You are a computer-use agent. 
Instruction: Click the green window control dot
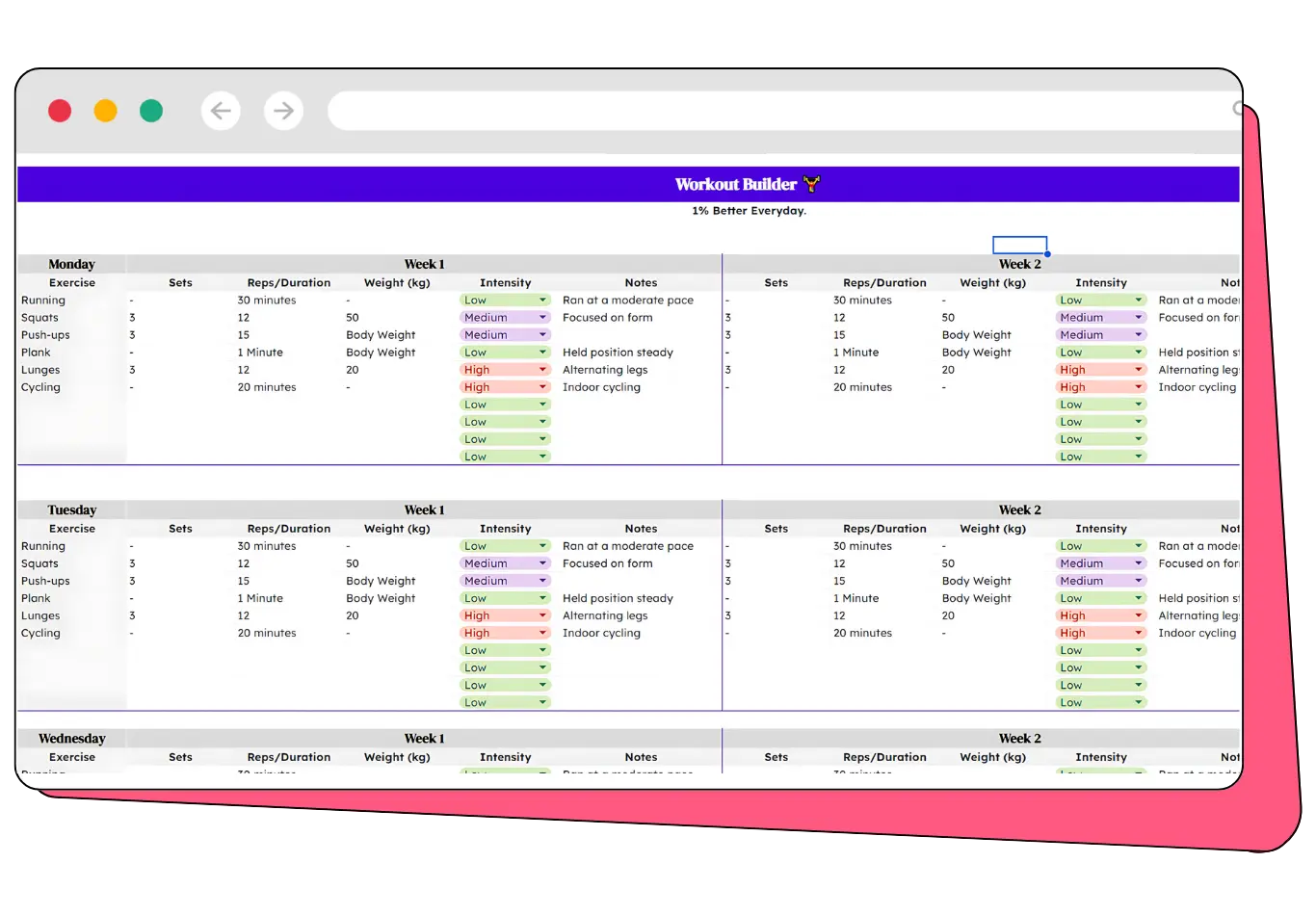151,111
